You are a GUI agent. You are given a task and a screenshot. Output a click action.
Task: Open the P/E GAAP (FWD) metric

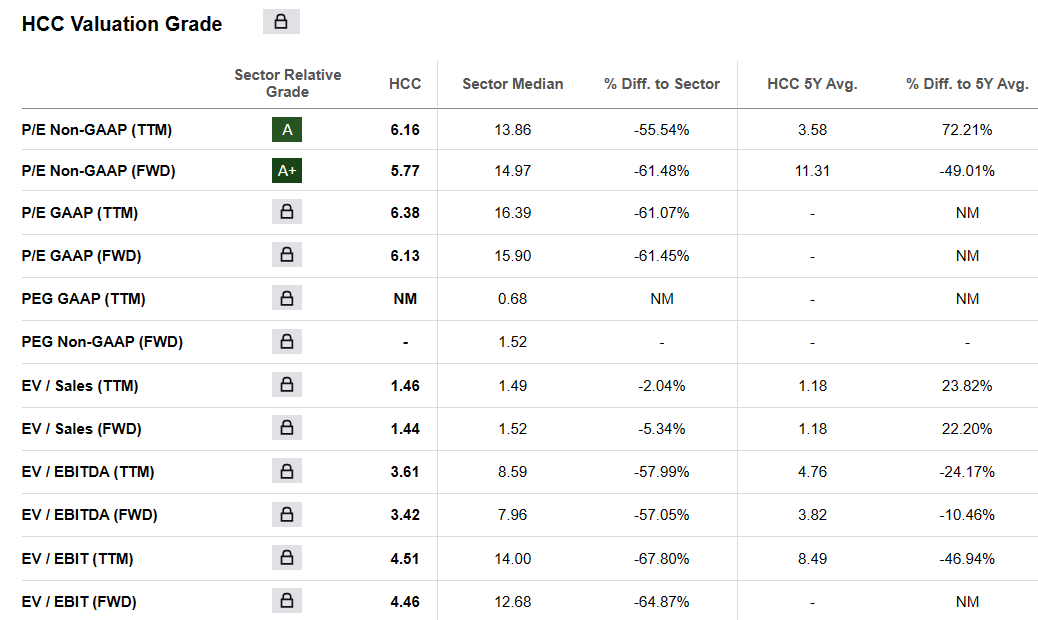[81, 256]
